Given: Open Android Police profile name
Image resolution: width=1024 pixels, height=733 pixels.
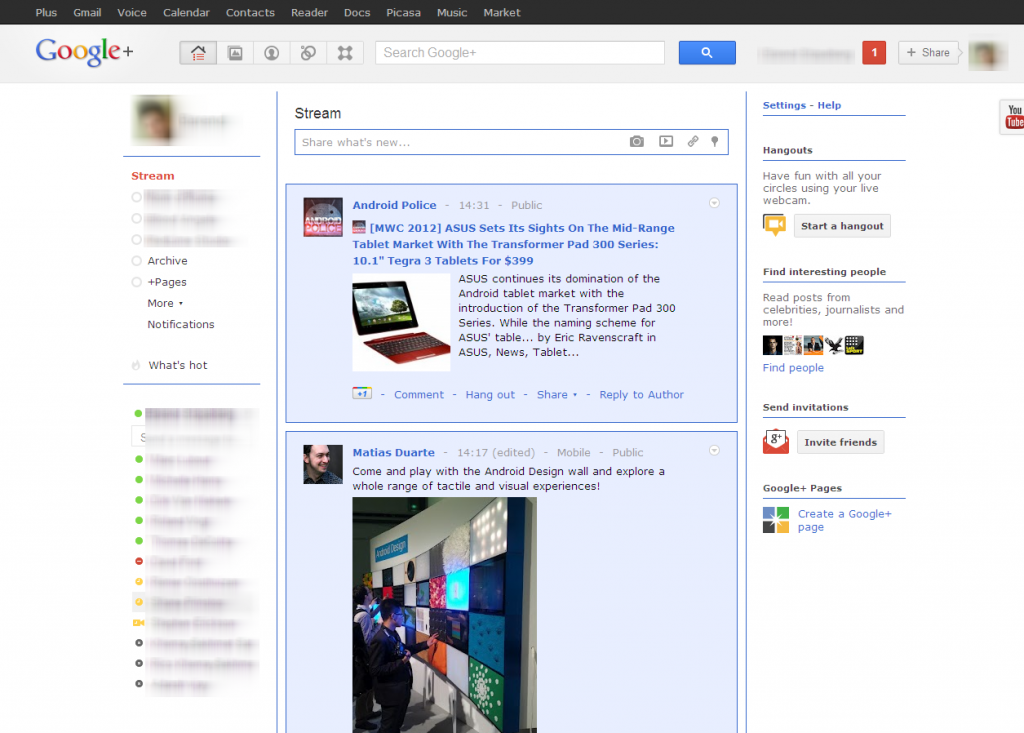Looking at the screenshot, I should coord(394,205).
